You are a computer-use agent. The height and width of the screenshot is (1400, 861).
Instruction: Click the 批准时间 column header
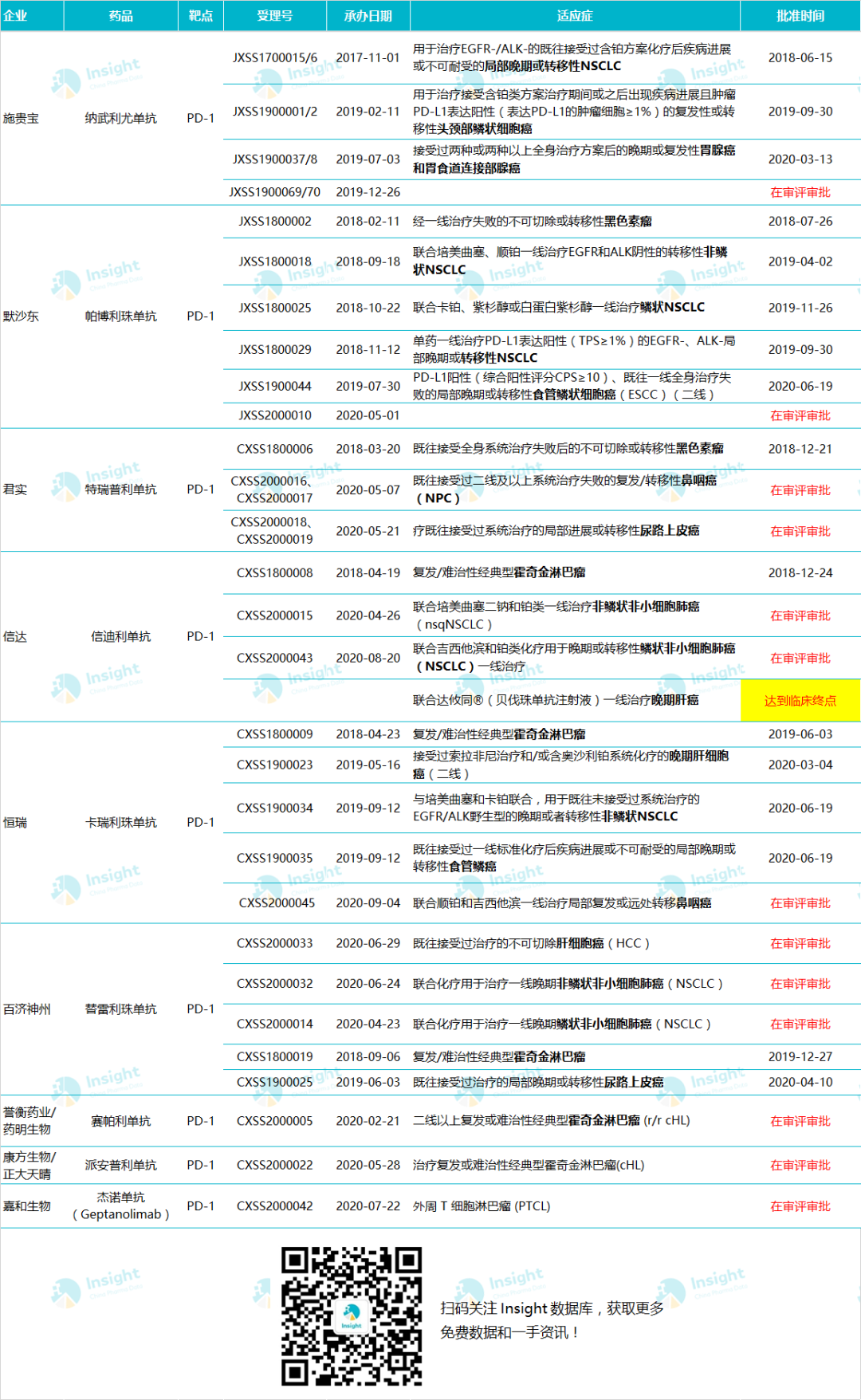800,15
